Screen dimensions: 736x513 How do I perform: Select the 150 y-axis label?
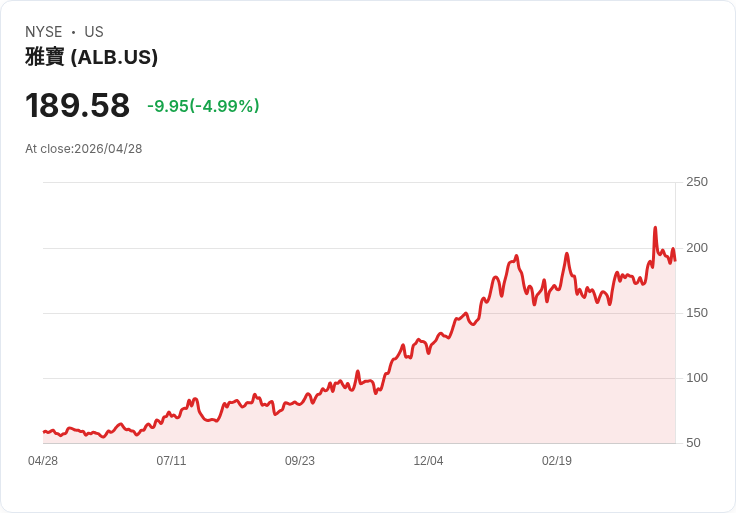coord(697,313)
